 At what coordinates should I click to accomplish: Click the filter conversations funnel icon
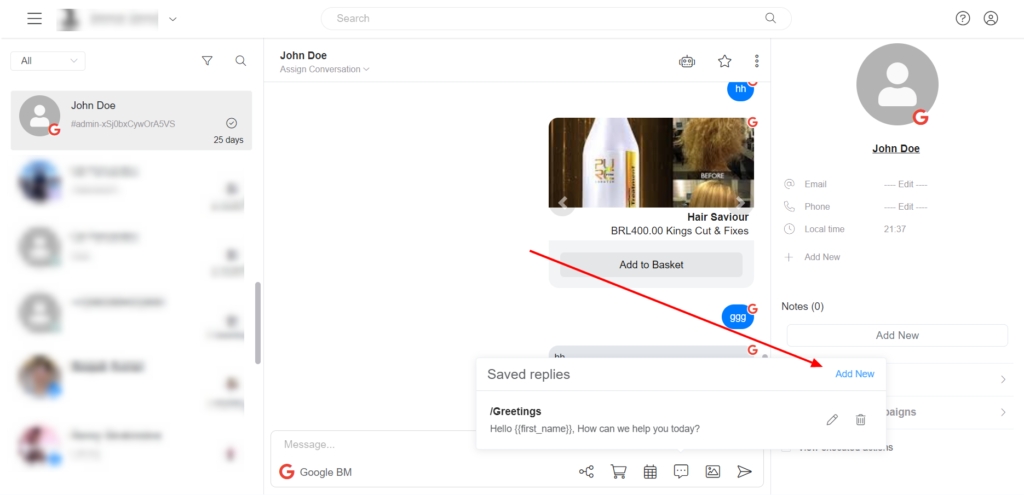207,61
